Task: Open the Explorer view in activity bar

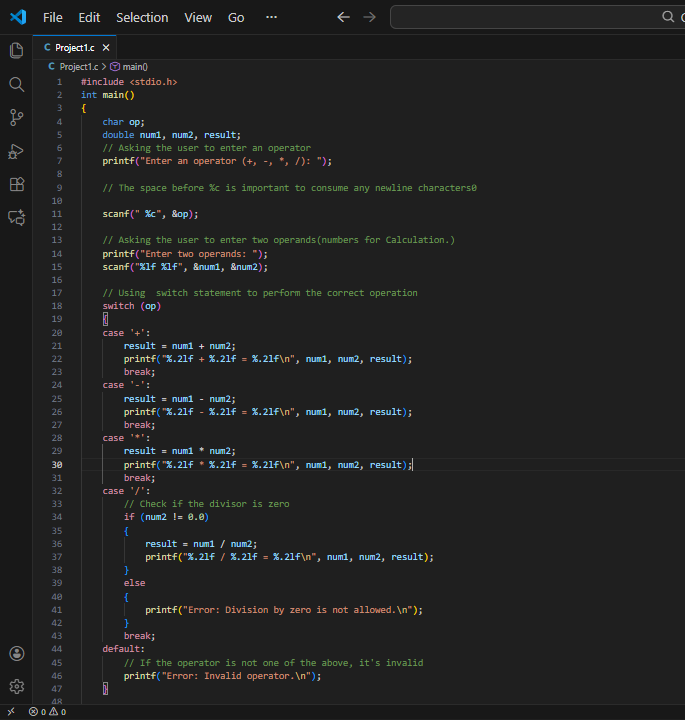Action: 17,51
